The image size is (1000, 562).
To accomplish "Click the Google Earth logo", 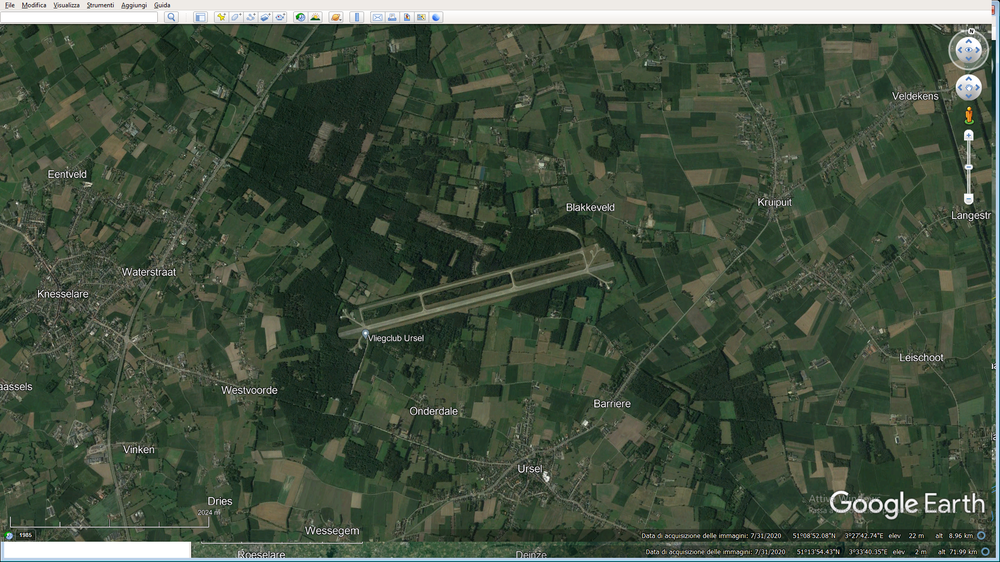I will 907,504.
